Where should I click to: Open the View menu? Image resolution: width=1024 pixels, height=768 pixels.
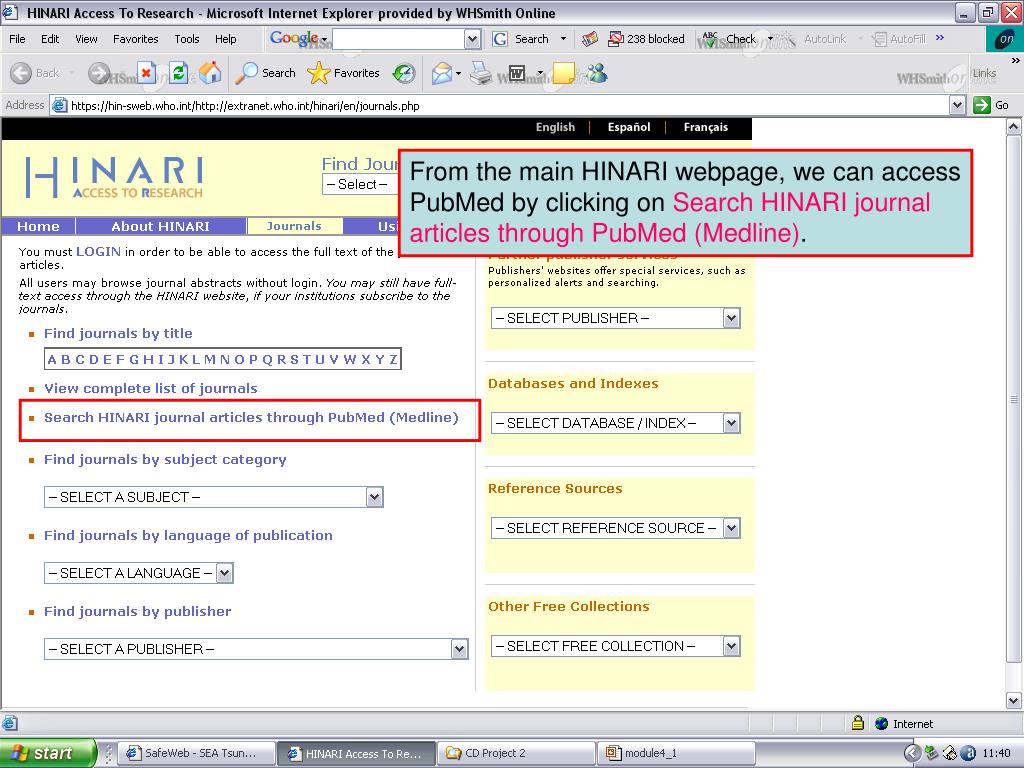point(86,39)
